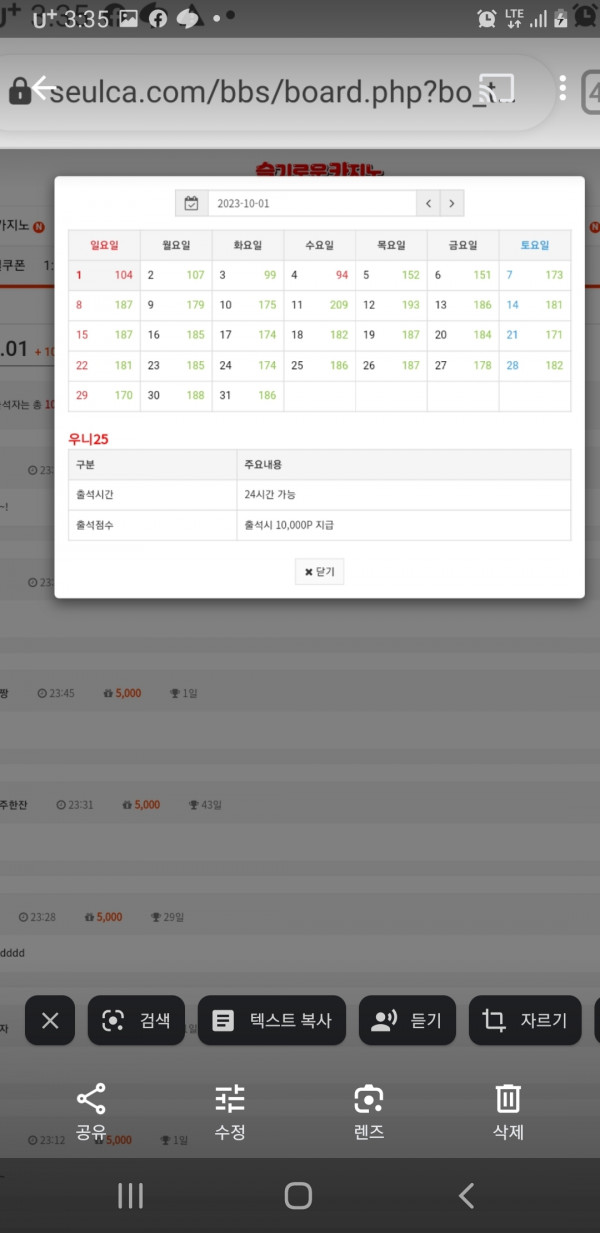This screenshot has width=600, height=1233.
Task: Select calendar day 26 with 187
Action: 391,365
